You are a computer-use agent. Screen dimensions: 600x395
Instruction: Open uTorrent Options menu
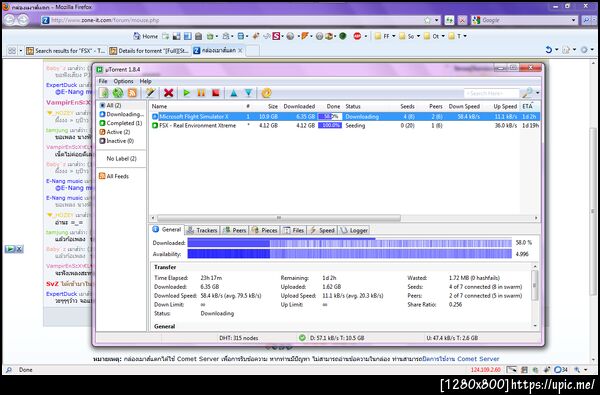(x=123, y=81)
